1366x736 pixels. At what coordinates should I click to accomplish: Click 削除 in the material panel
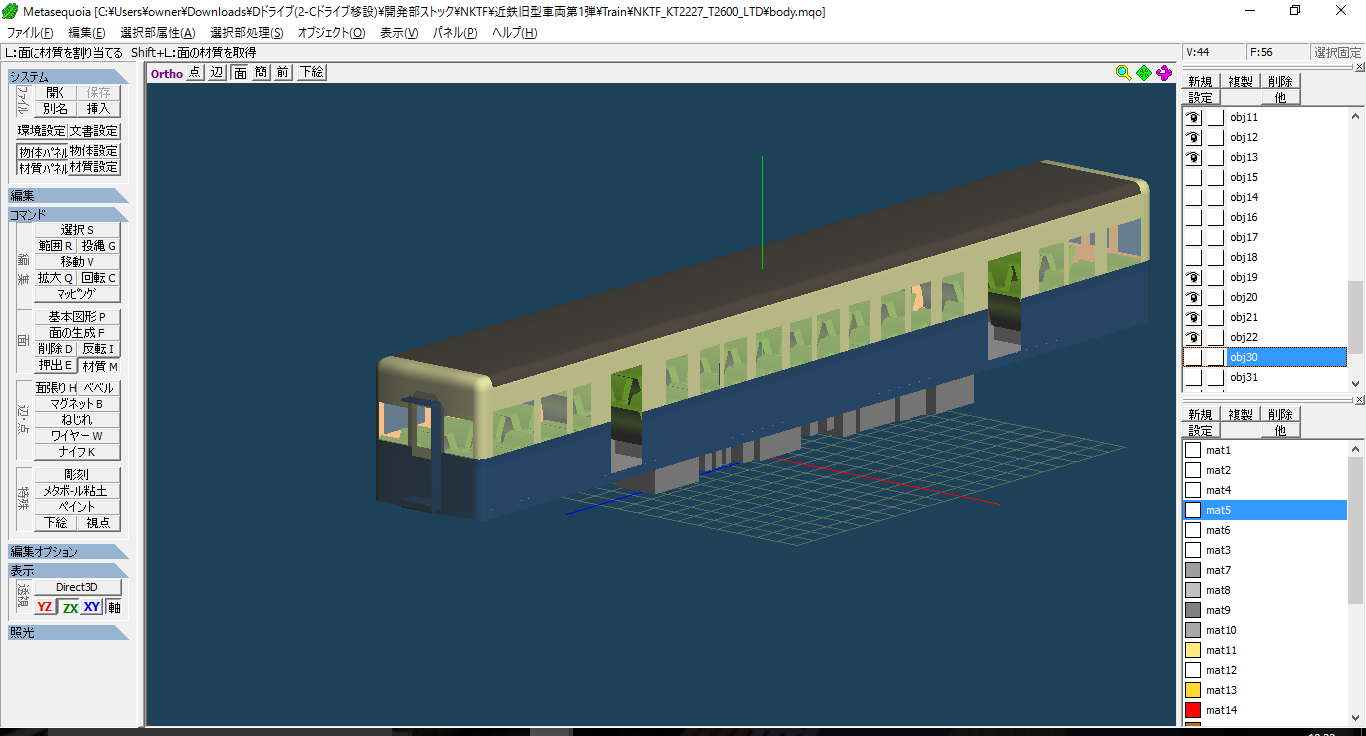tap(1280, 414)
